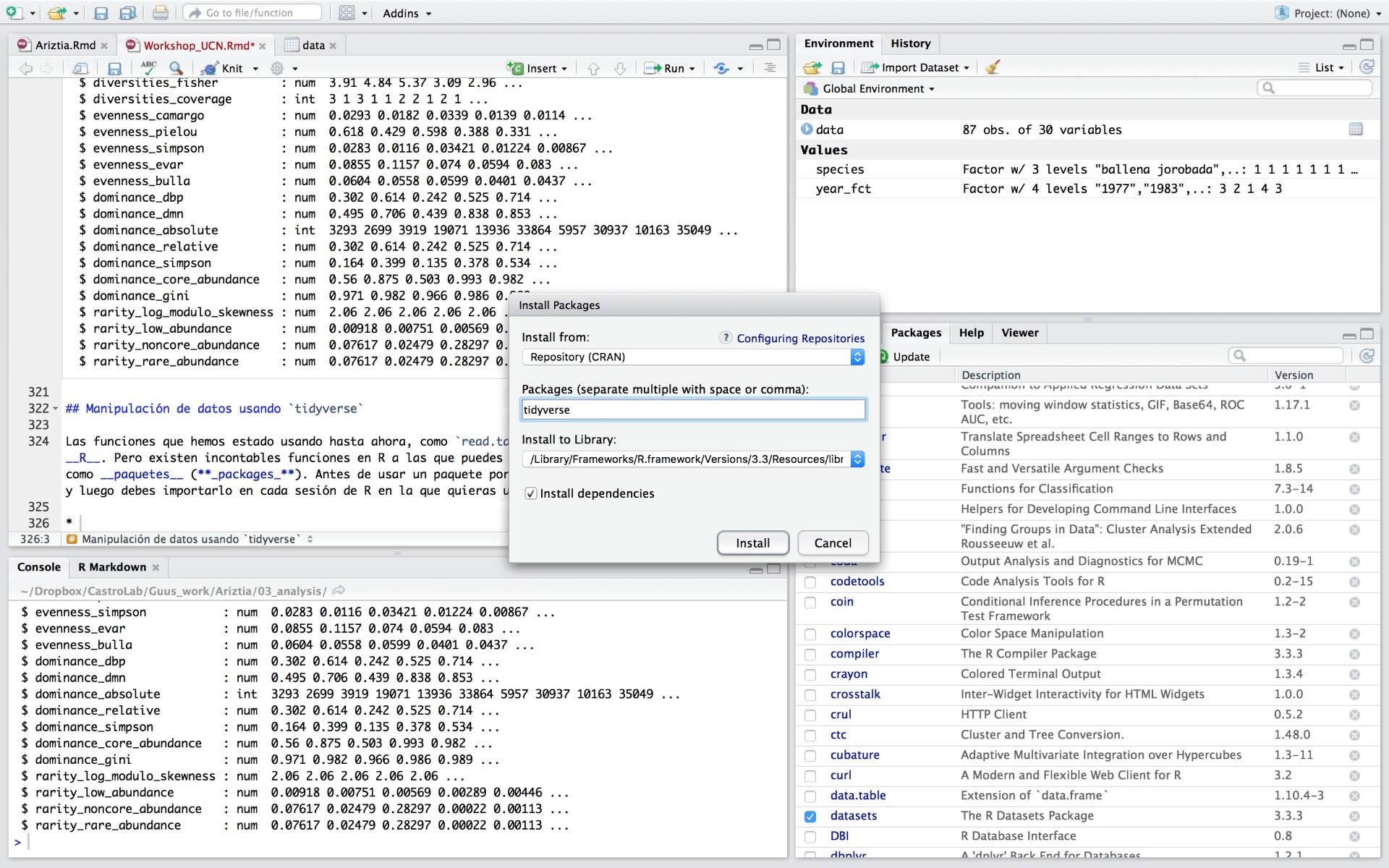Remove the crayon package with x icon
1389x868 pixels.
1354,674
